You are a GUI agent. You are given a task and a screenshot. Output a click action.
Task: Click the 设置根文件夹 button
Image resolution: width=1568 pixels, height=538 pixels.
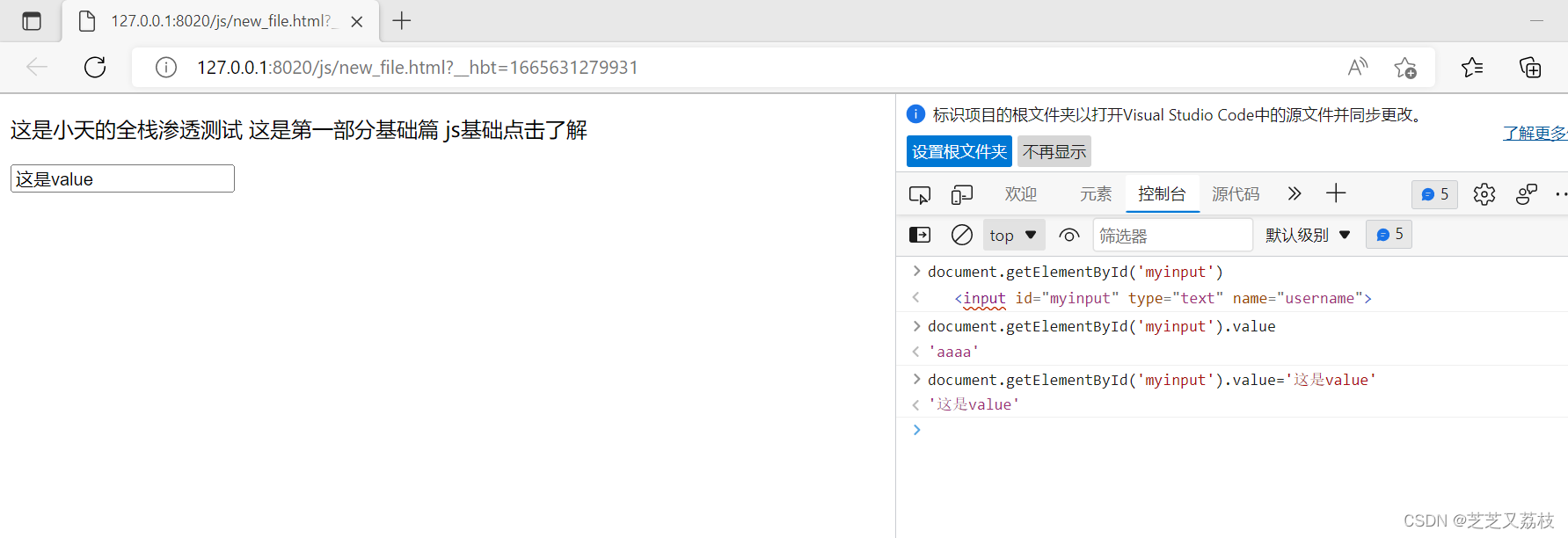[x=959, y=151]
